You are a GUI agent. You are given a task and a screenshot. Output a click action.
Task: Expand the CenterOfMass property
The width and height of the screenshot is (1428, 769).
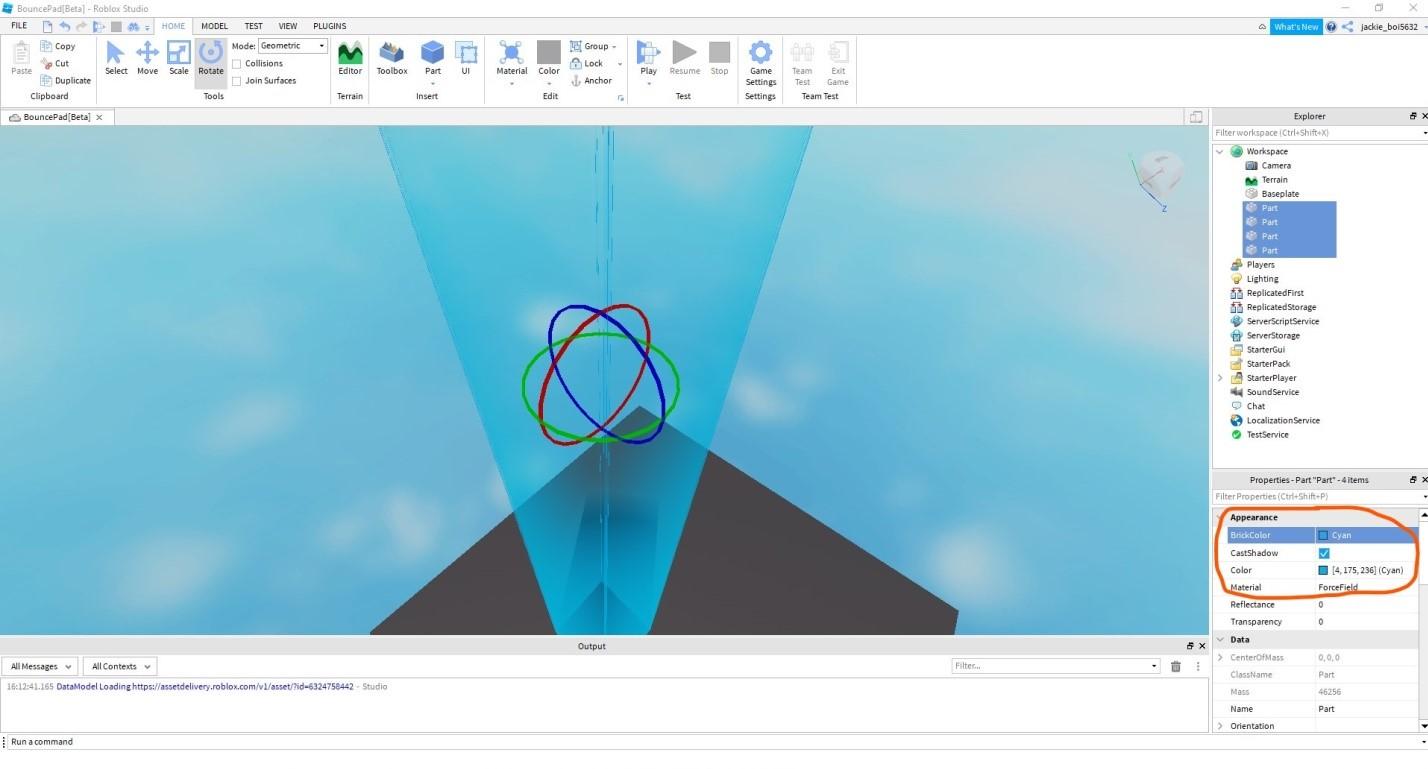pyautogui.click(x=1221, y=657)
